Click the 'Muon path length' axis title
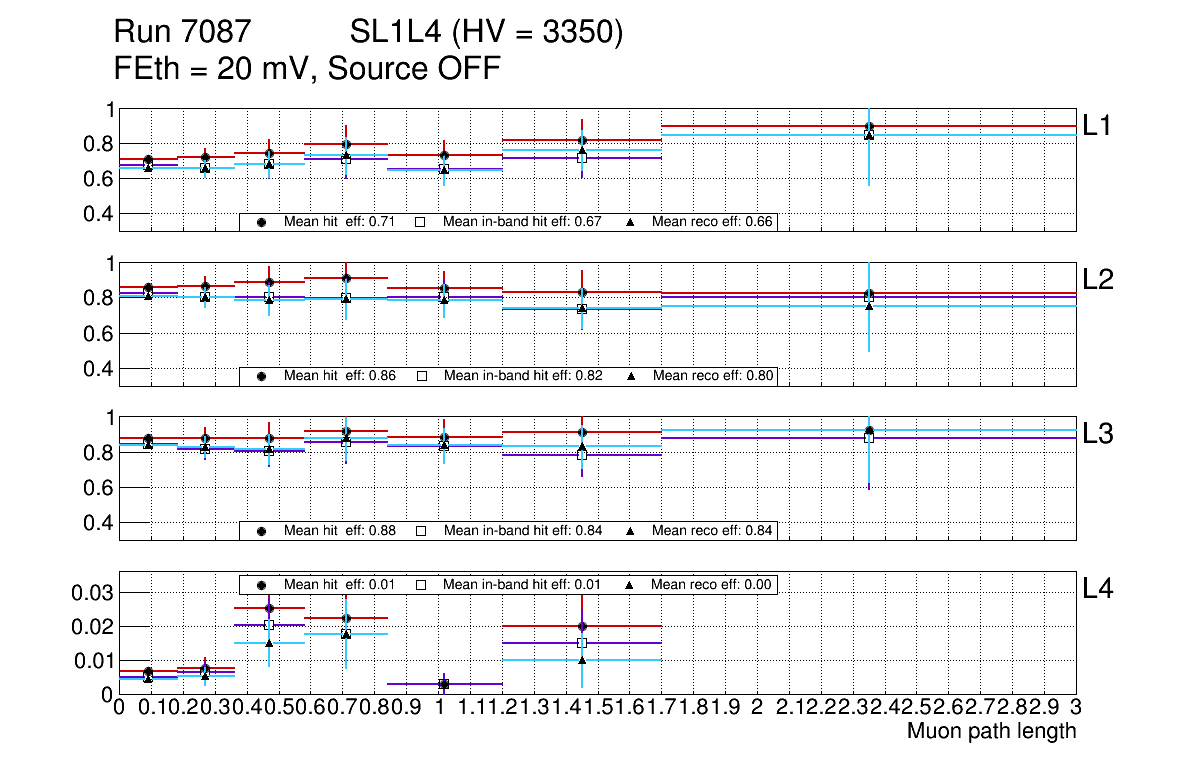This screenshot has height=772, width=1196. click(x=991, y=731)
